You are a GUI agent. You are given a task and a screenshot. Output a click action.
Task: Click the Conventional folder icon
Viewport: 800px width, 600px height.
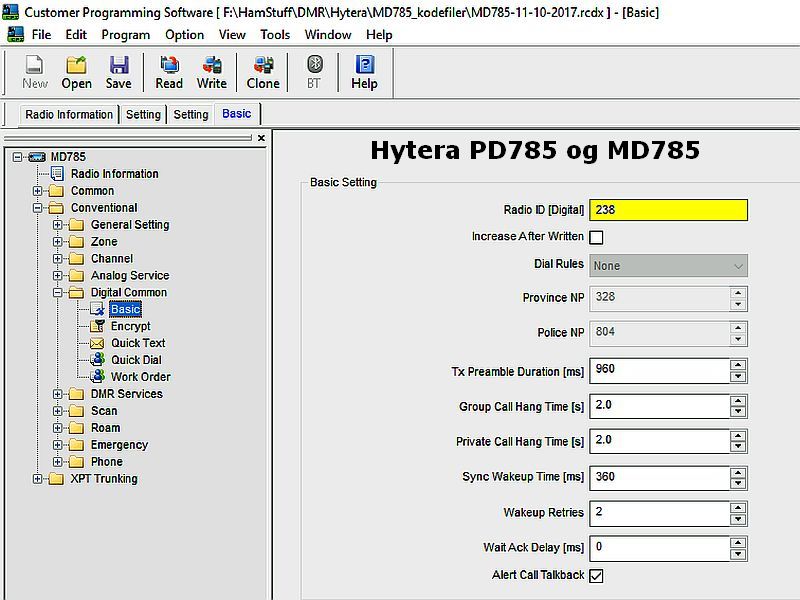tap(56, 208)
